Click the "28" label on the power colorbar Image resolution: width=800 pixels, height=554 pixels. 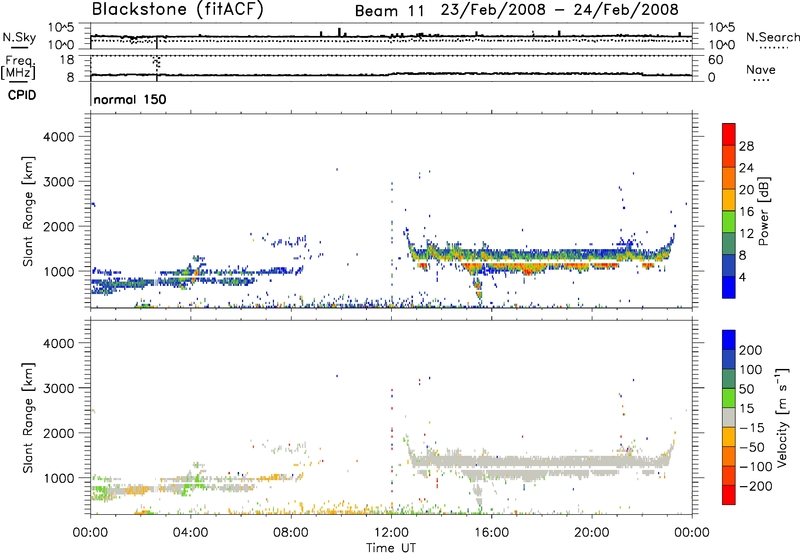(746, 146)
